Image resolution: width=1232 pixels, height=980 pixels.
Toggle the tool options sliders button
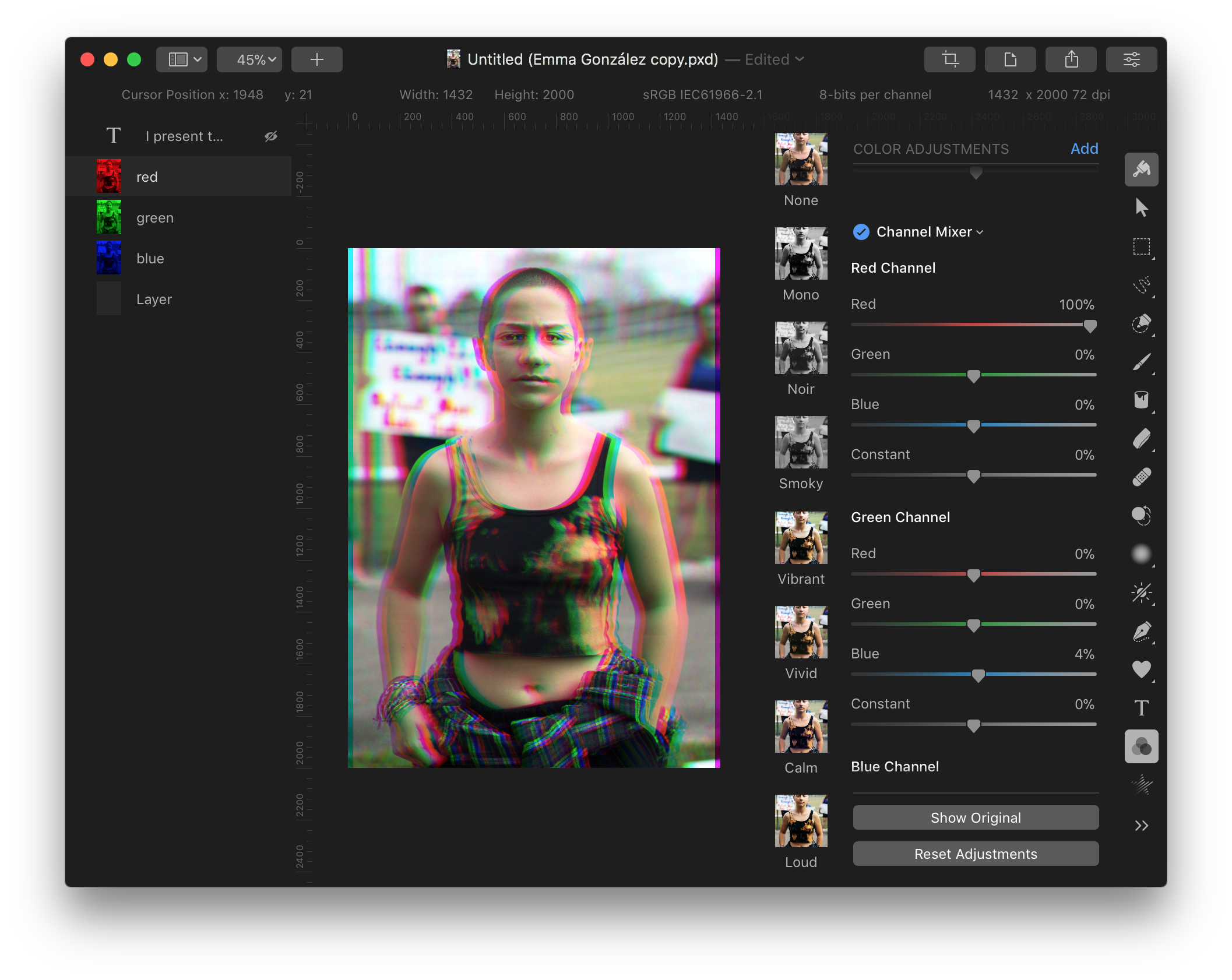click(x=1131, y=59)
